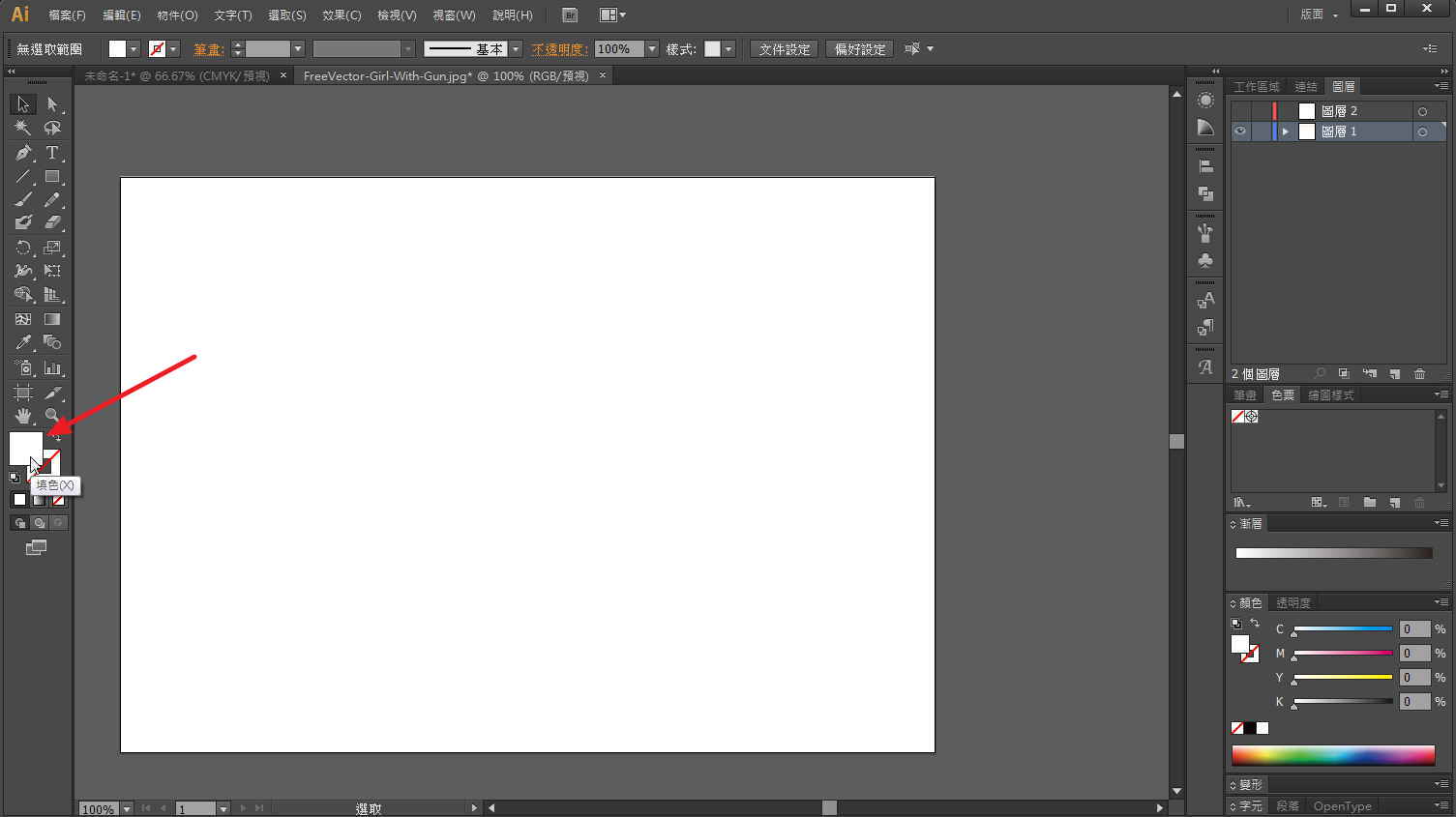
Task: Switch to Draw Normal mode button
Action: coord(19,523)
